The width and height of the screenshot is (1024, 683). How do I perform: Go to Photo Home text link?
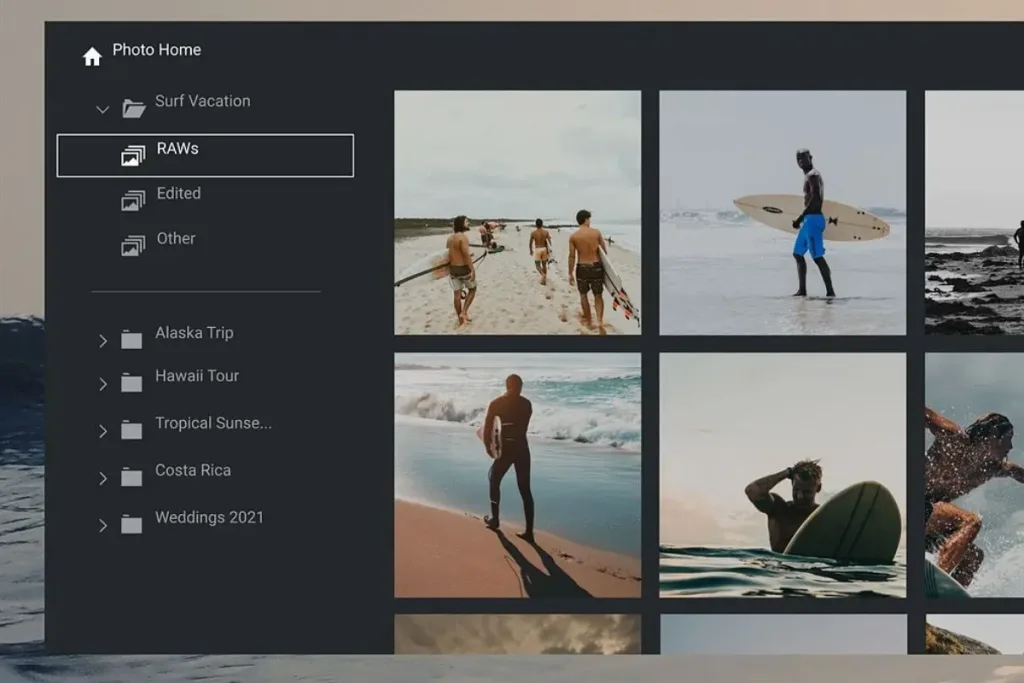point(156,50)
